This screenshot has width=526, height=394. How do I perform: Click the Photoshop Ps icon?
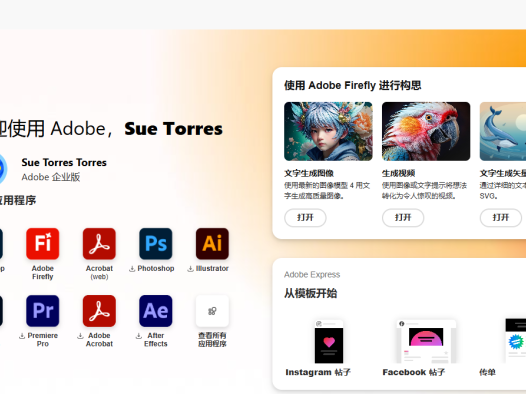(156, 243)
